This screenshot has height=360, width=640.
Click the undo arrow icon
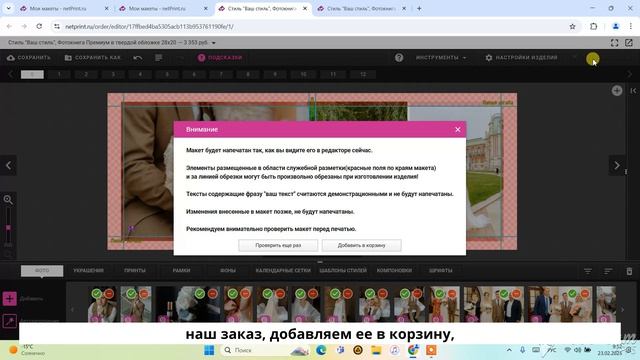pos(138,58)
